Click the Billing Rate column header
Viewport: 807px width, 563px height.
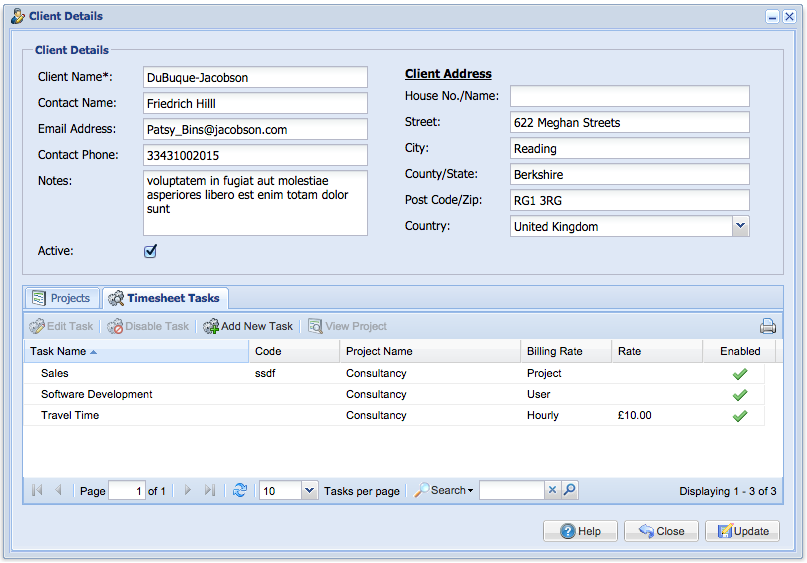point(566,351)
